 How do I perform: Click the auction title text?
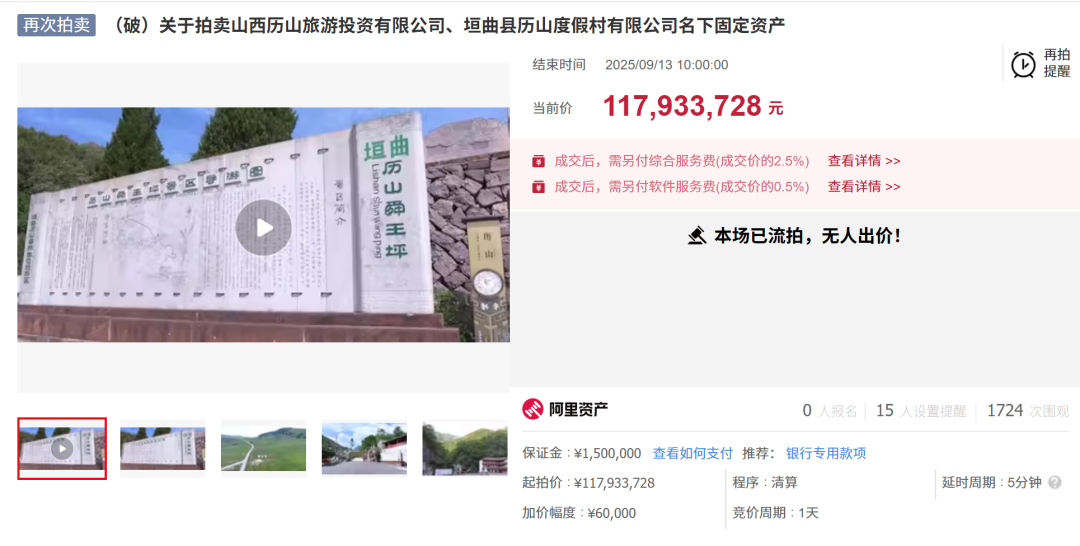click(447, 26)
